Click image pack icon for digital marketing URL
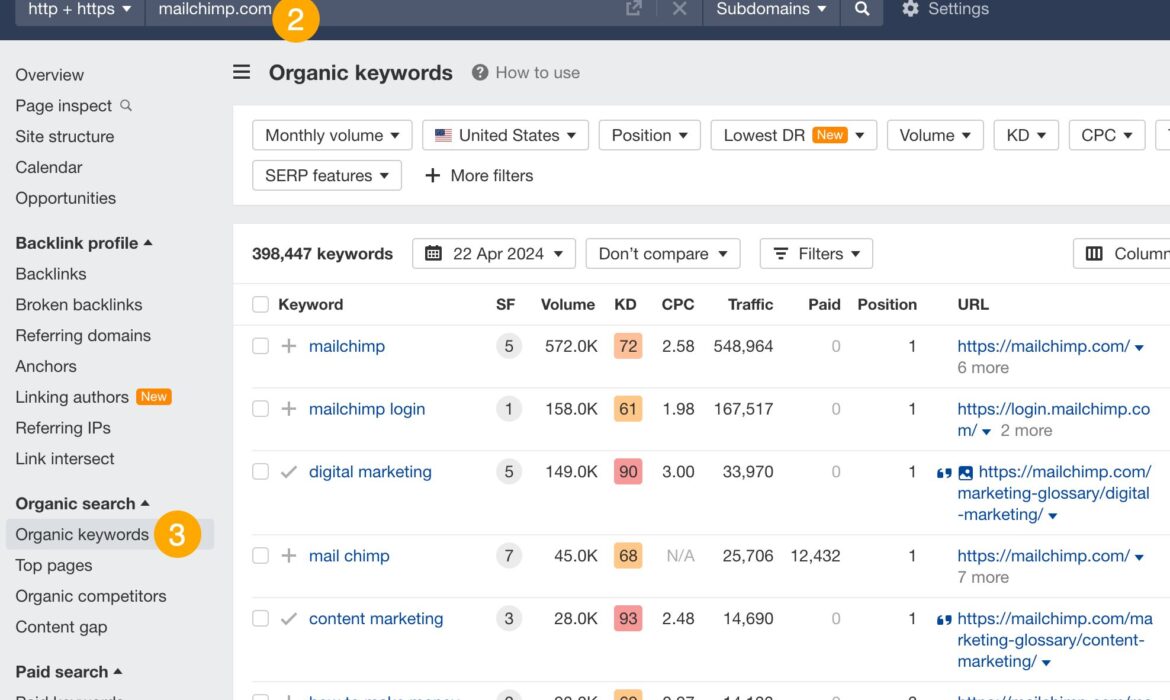This screenshot has height=700, width=1170. [x=966, y=472]
